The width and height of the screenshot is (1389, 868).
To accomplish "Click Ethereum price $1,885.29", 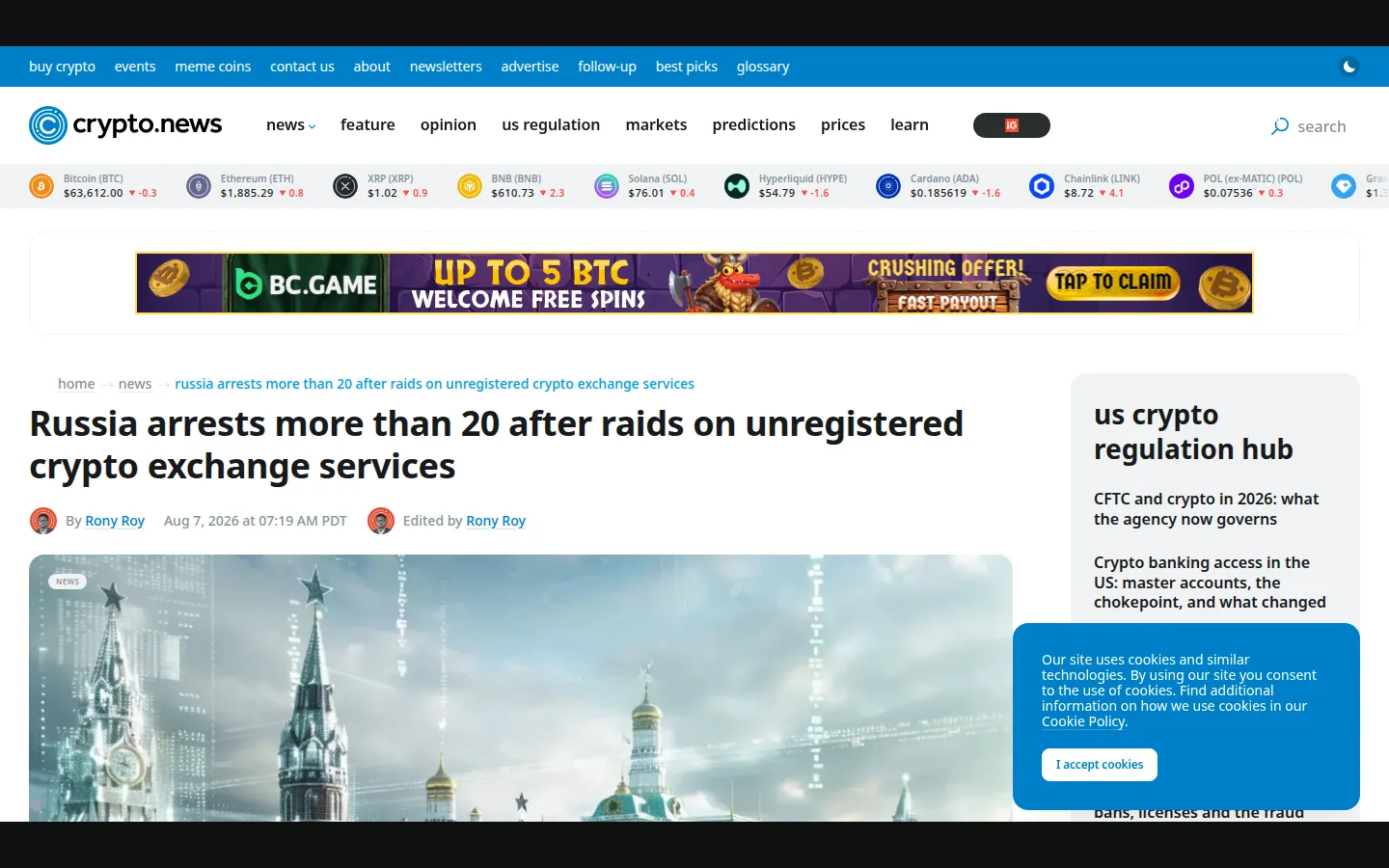I will 247,193.
